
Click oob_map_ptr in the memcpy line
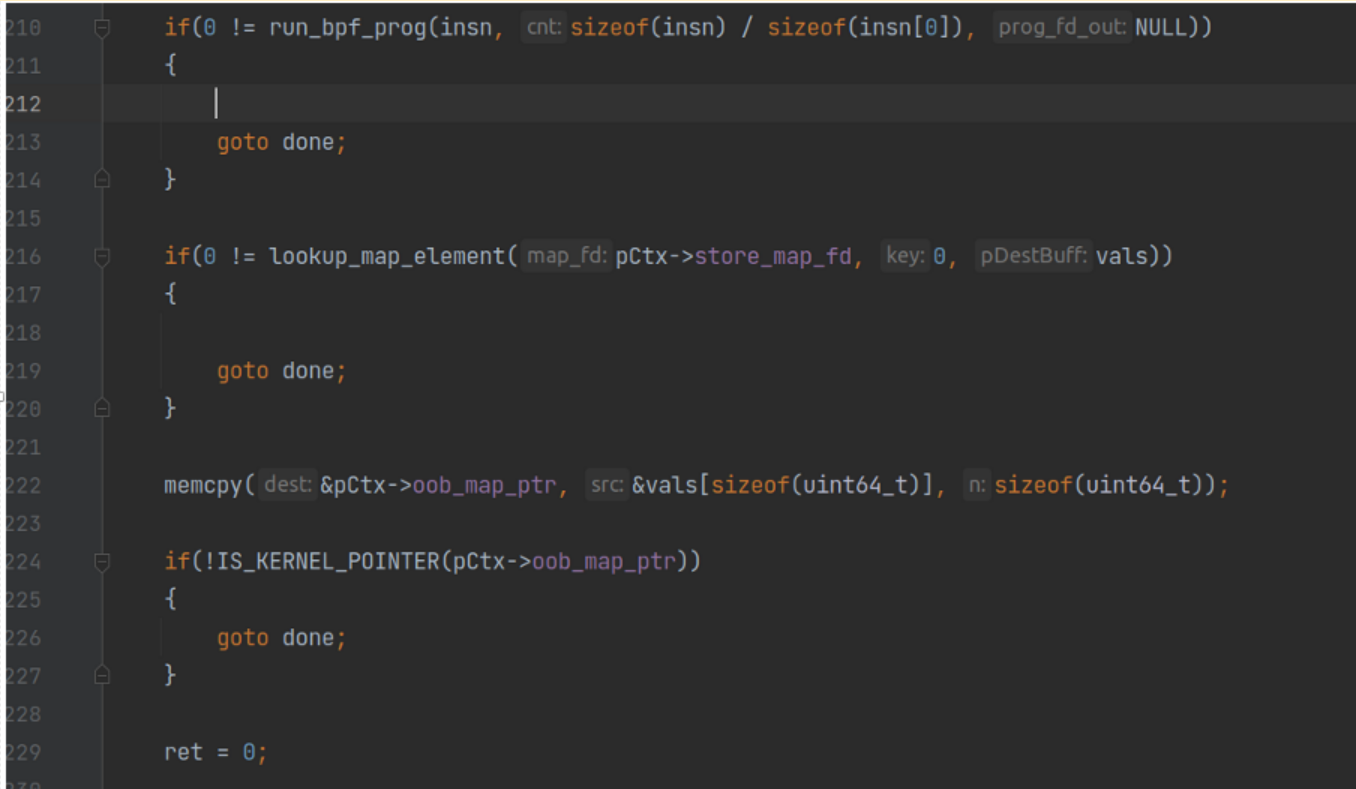(x=484, y=486)
